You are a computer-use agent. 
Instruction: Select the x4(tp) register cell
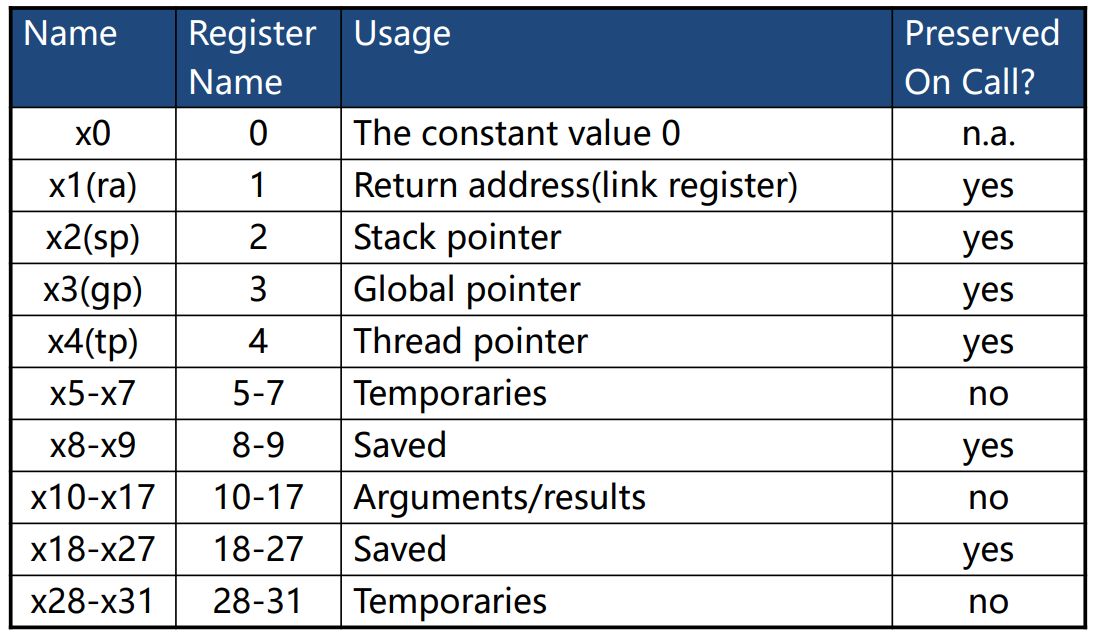pos(93,342)
